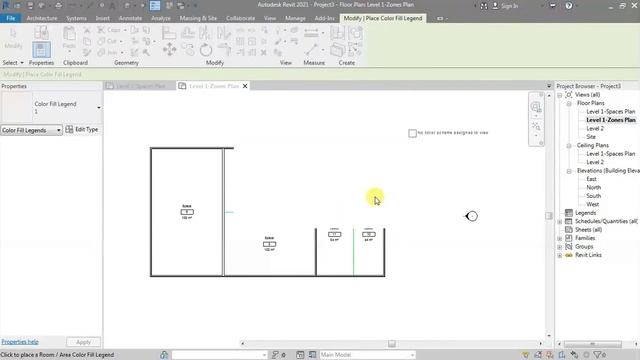Select Mirror - Draw Axis icon

[x=223, y=33]
